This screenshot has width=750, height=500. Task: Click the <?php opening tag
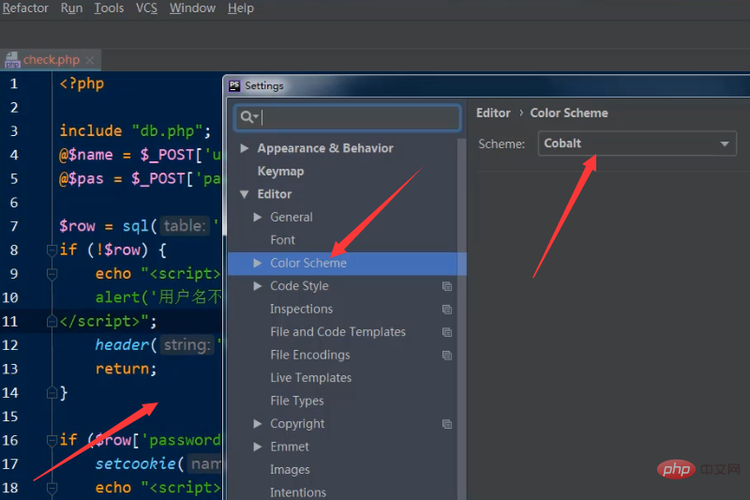click(81, 84)
